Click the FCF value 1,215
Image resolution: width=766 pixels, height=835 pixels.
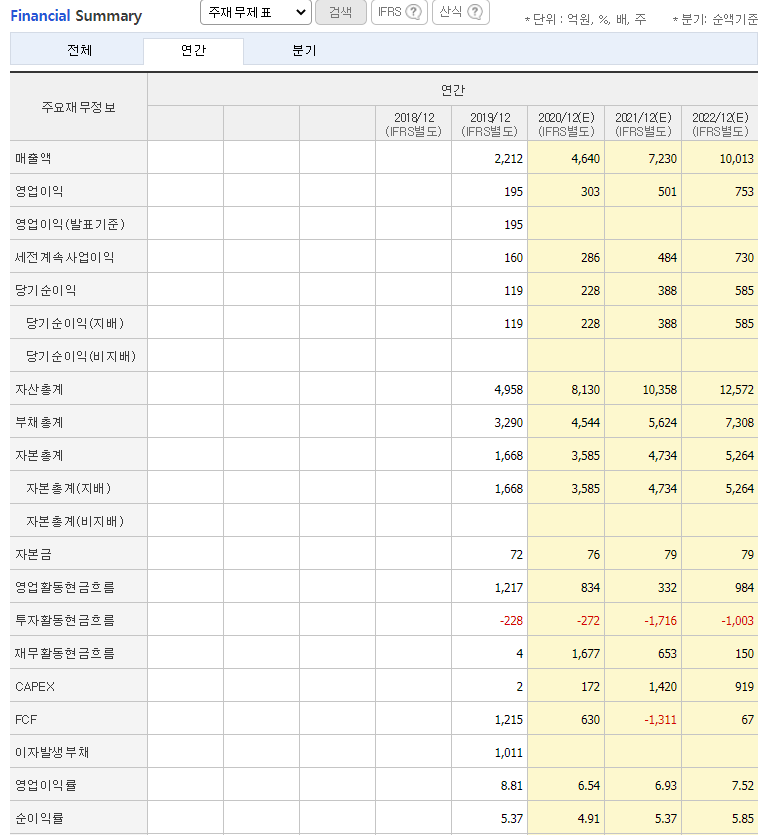tap(508, 720)
